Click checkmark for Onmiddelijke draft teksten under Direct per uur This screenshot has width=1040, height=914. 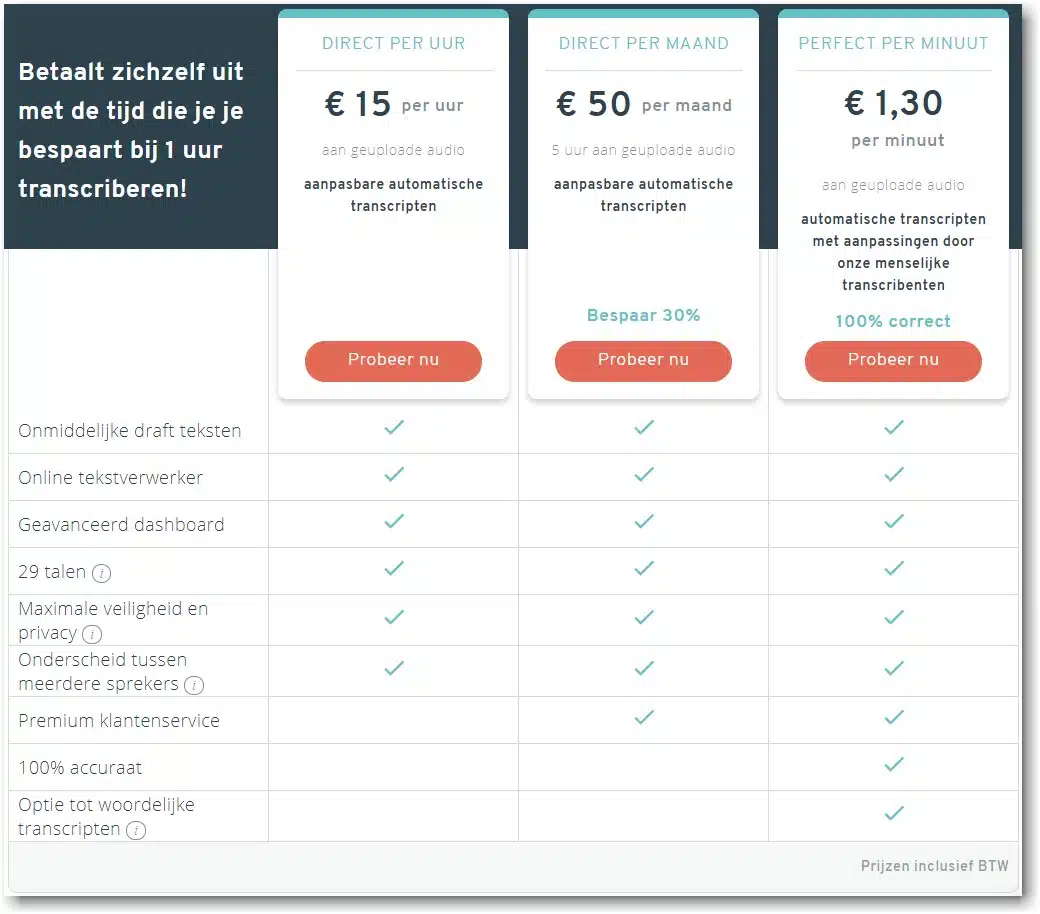point(393,427)
